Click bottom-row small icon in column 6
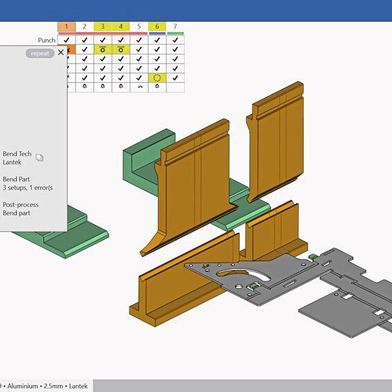The width and height of the screenshot is (392, 392). point(157,86)
